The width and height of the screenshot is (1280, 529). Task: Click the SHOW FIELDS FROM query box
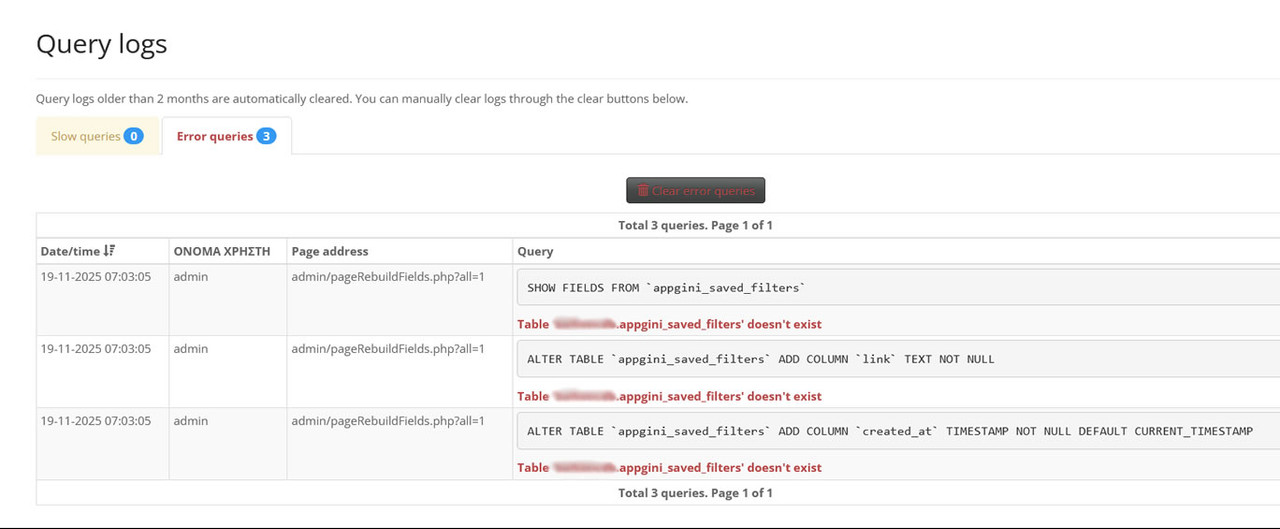[x=898, y=288]
